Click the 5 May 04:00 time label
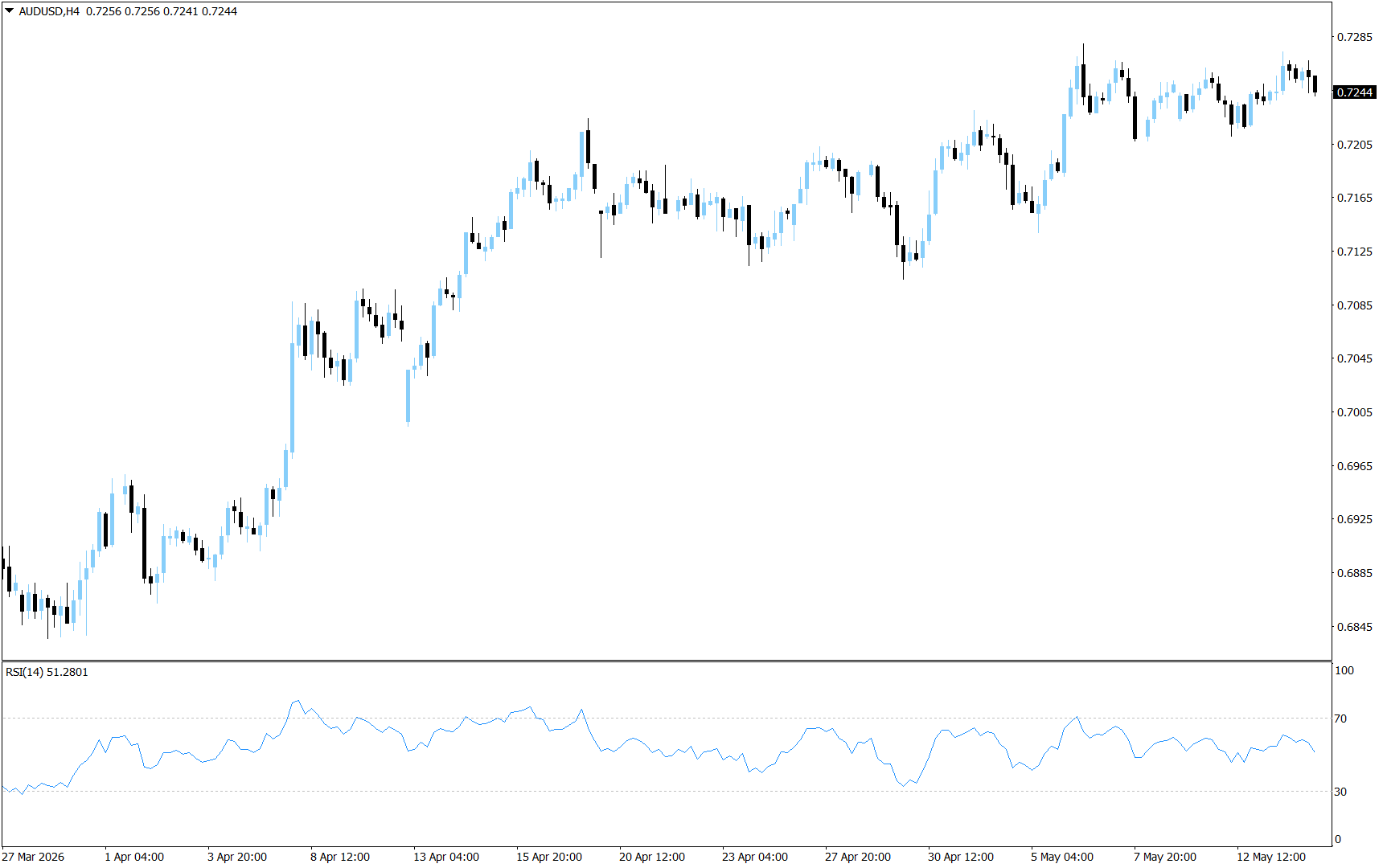Viewport: 1383px width, 868px height. (1062, 857)
